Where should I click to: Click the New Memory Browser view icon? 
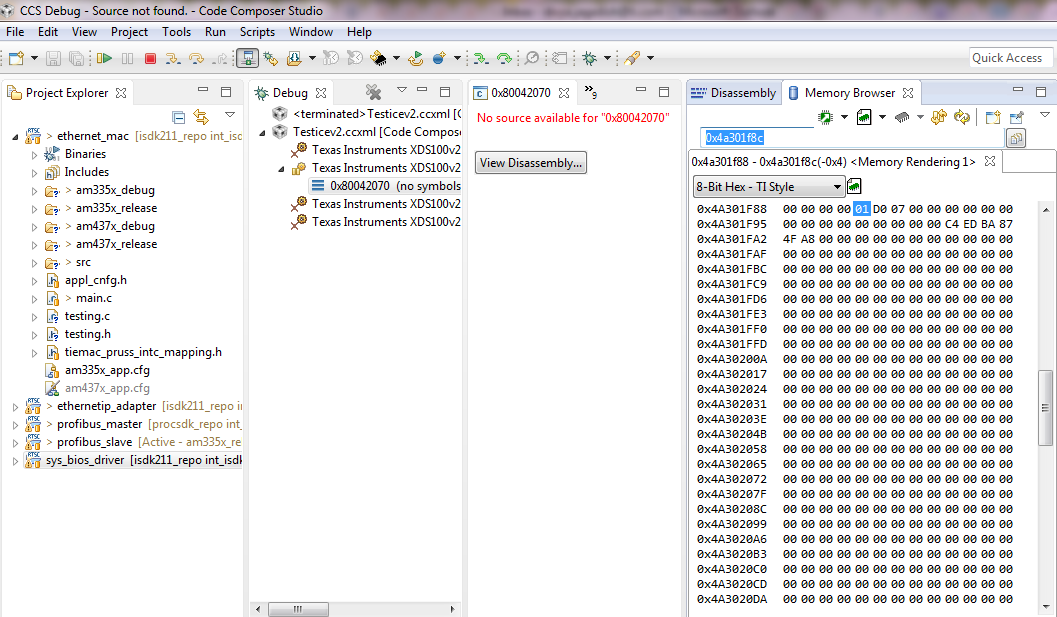[992, 117]
